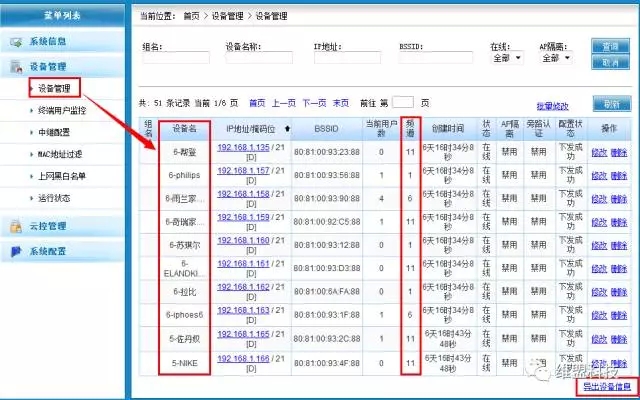
Task: Click the 批量修改 link
Action: pos(552,105)
